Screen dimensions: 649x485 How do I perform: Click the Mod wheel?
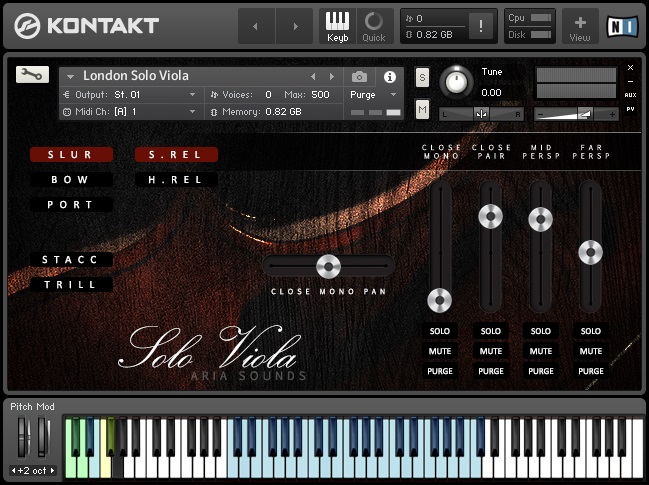point(43,437)
